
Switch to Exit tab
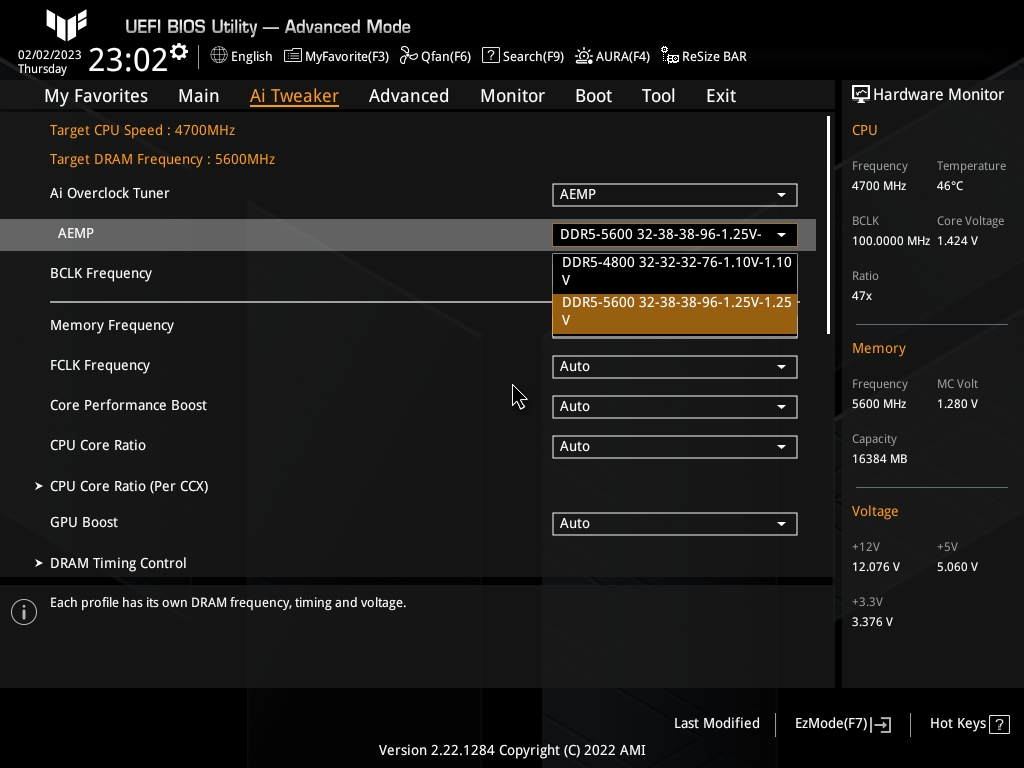tap(721, 96)
